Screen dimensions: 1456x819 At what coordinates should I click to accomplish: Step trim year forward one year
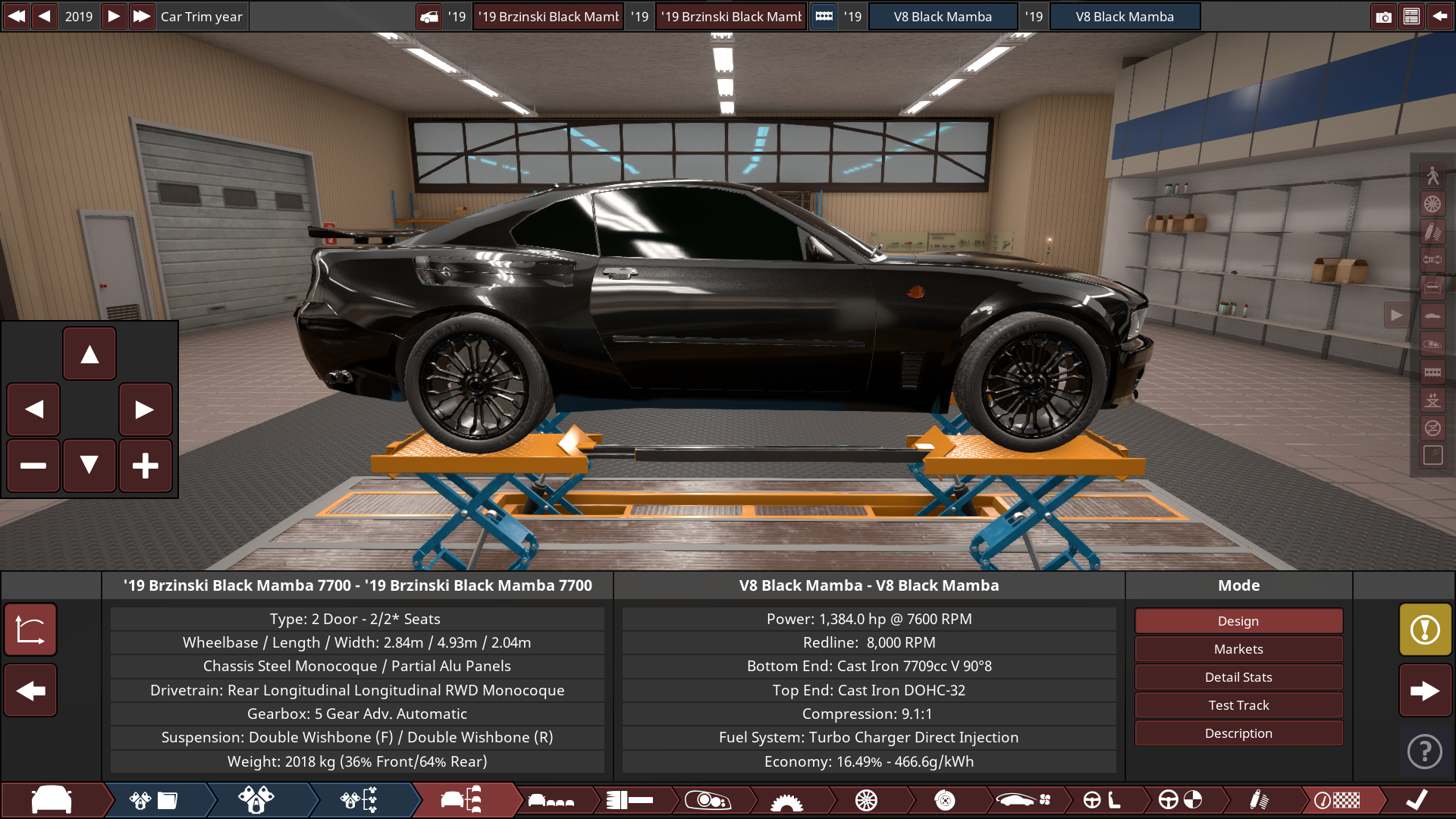coord(113,16)
